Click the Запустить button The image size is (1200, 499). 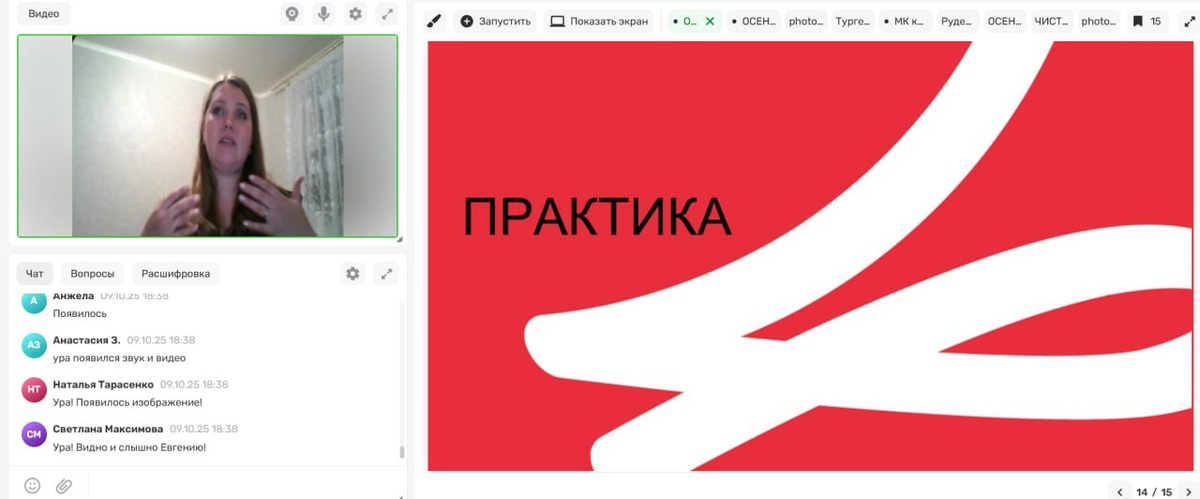coord(496,21)
